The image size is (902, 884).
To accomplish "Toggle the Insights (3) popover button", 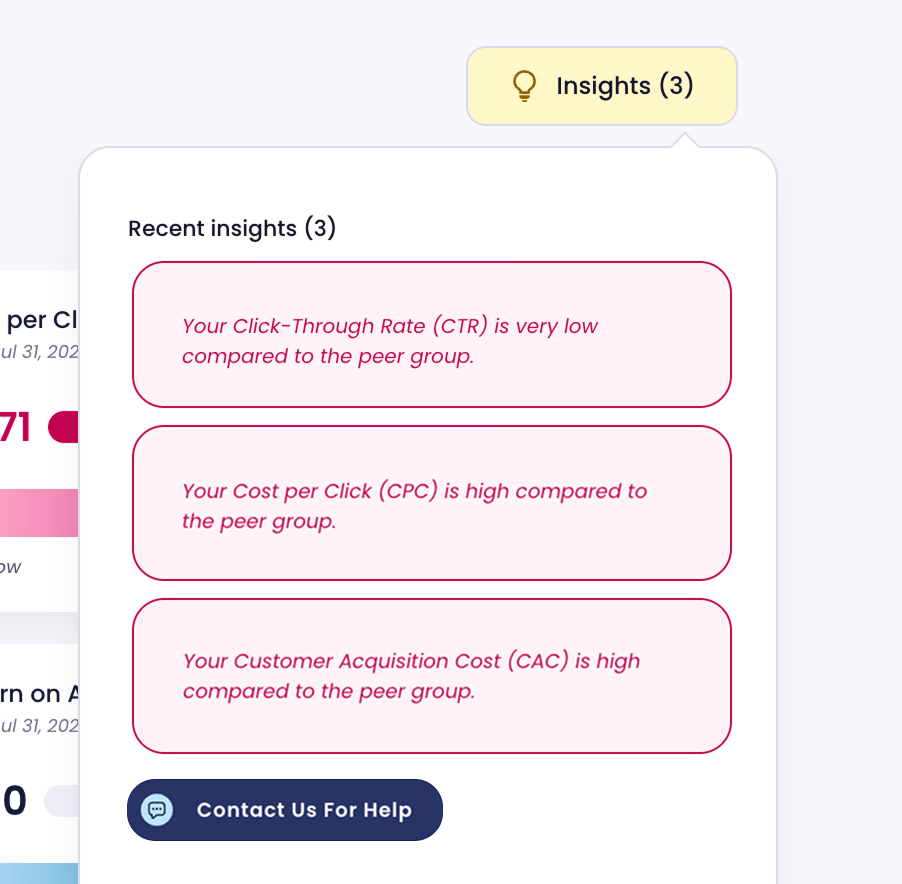I will (x=602, y=86).
